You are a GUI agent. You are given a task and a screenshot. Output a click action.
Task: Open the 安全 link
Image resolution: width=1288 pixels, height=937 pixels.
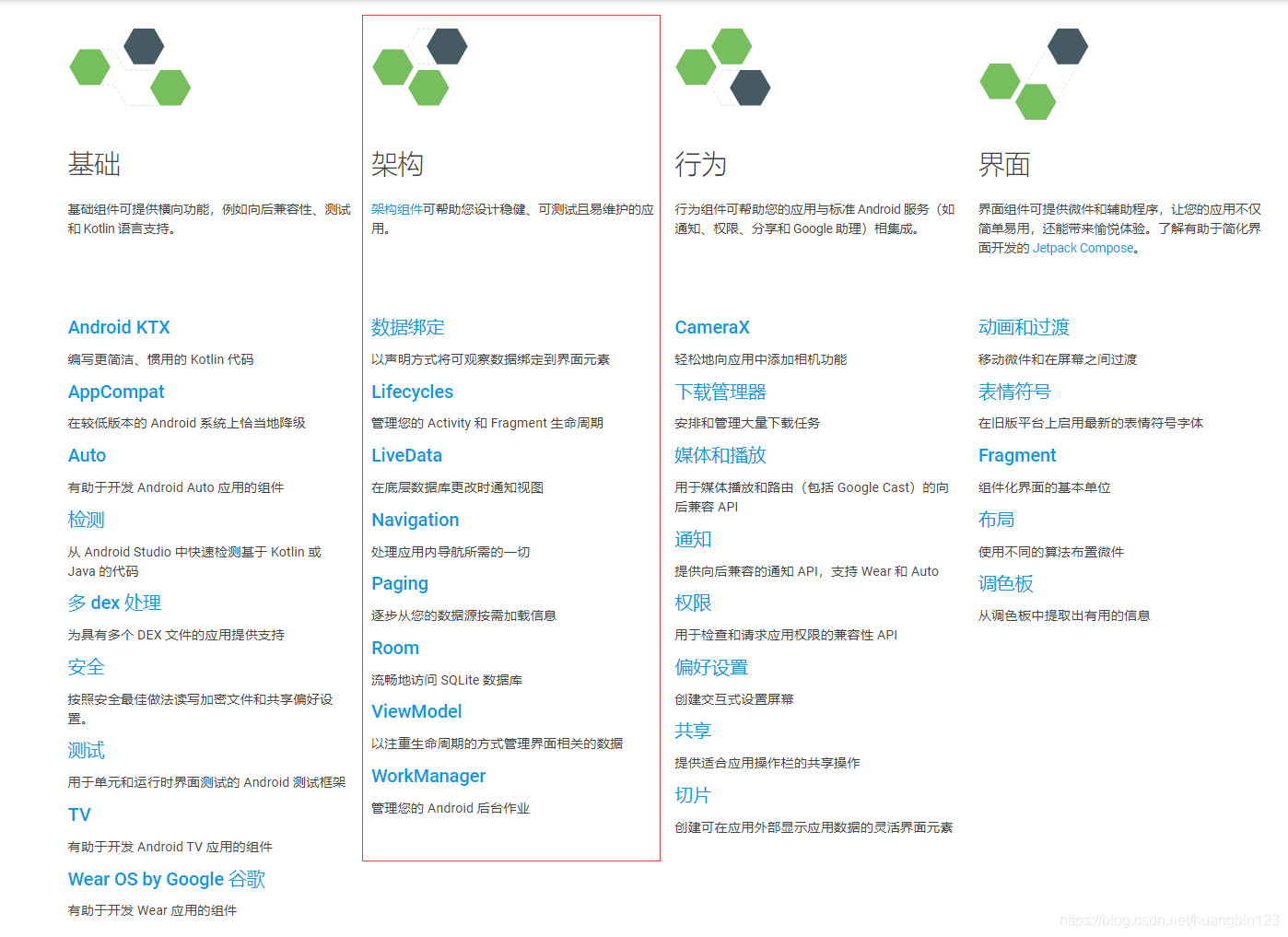(87, 667)
